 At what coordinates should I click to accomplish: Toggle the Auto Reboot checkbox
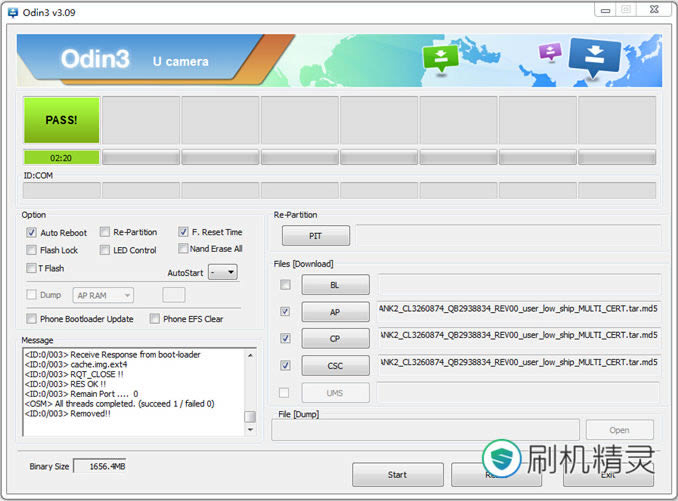(x=32, y=232)
